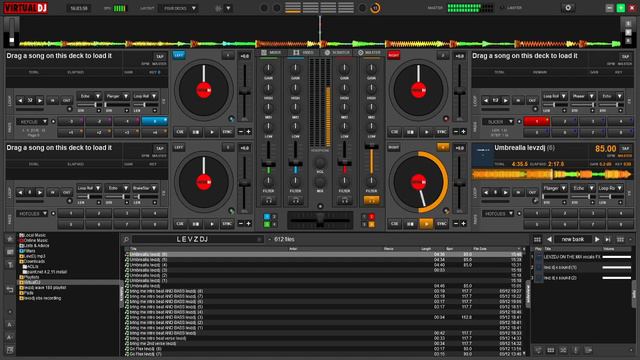Click the pause-stutter button on upper-left deck

pos(196,132)
